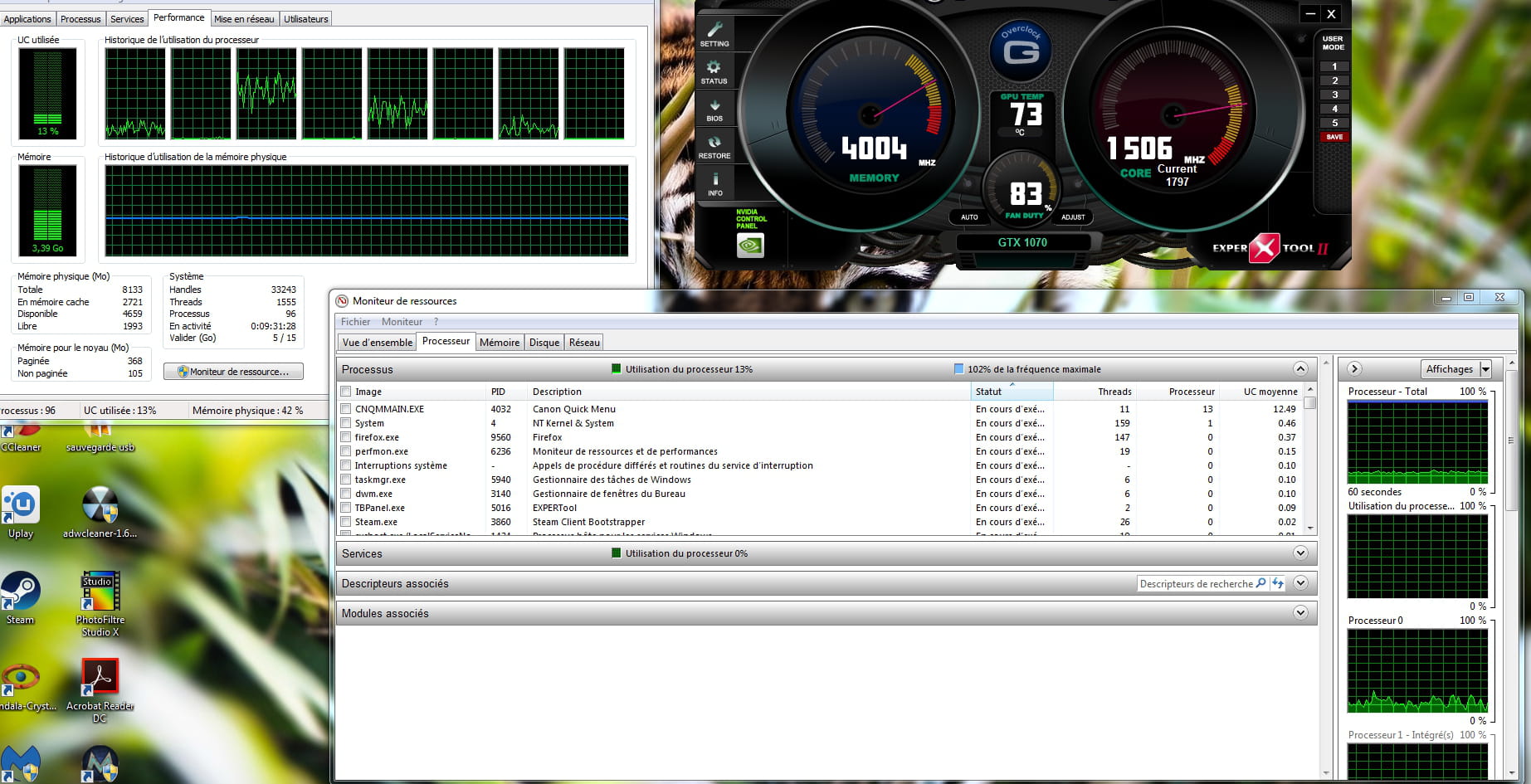The height and width of the screenshot is (784, 1531).
Task: Click red SAVE button in User Mode
Action: (x=1334, y=137)
